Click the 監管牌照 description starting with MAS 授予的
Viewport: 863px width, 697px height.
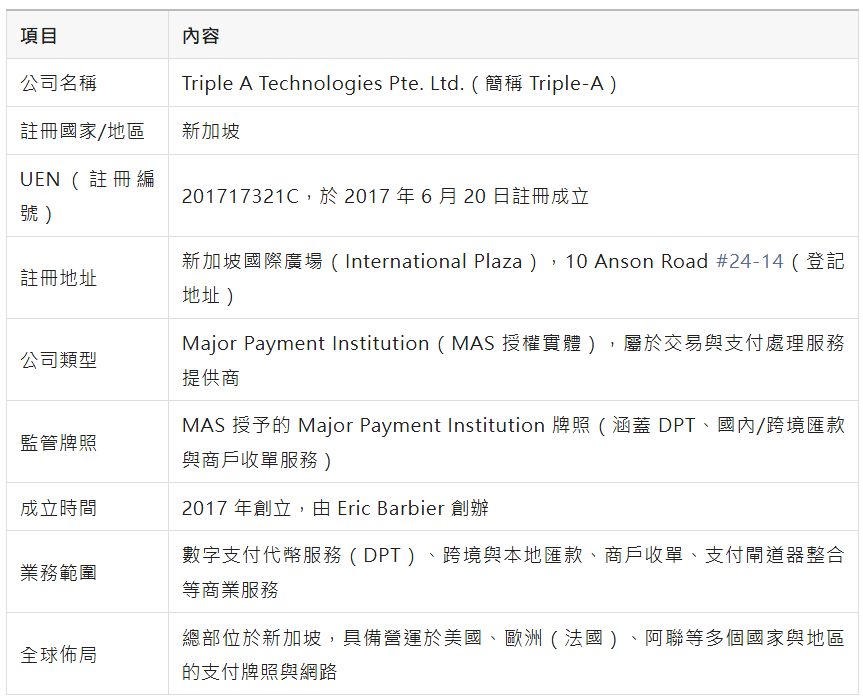pyautogui.click(x=512, y=426)
